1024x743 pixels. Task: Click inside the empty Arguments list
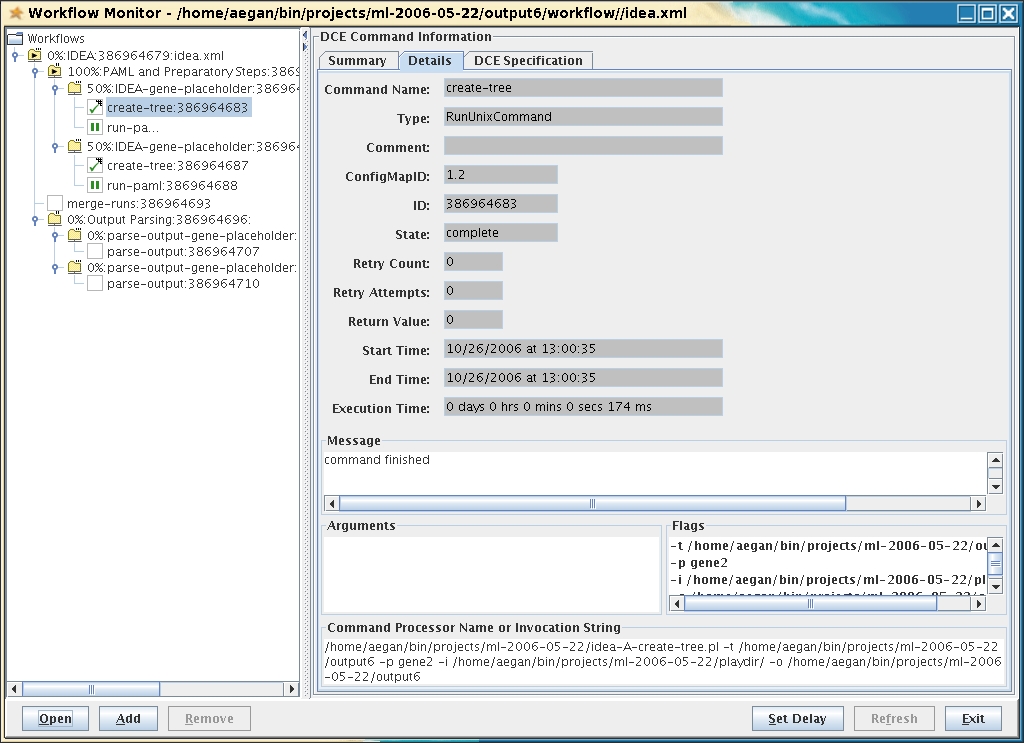(492, 575)
